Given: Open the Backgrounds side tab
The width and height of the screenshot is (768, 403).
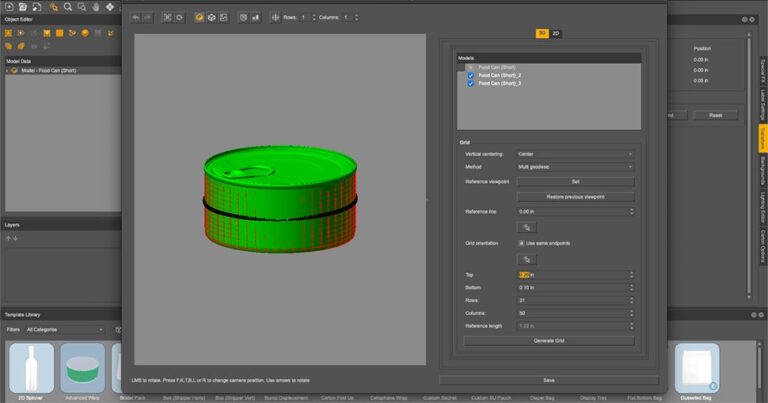Looking at the screenshot, I should 763,171.
